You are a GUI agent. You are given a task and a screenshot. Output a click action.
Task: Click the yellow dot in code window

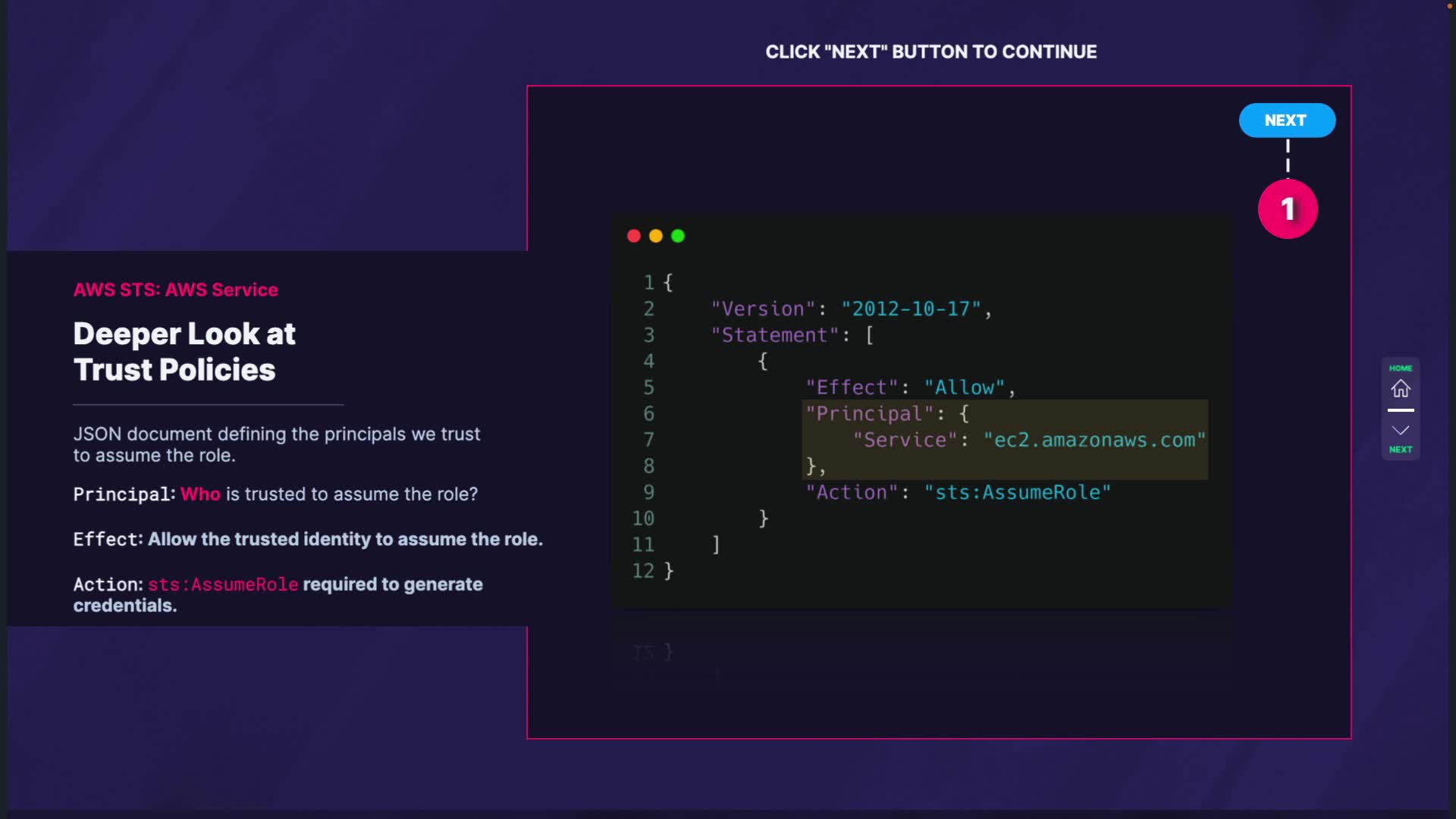pos(656,237)
